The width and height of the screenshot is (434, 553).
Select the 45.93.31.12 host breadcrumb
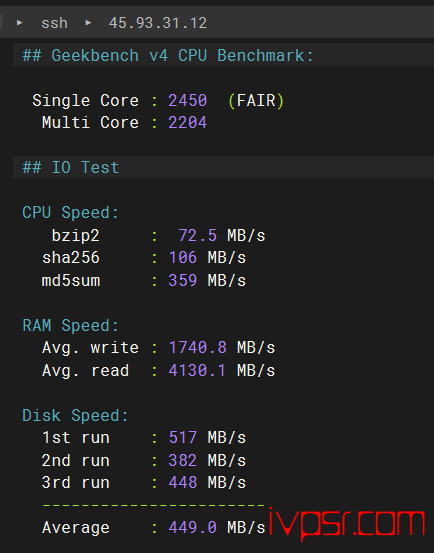(x=158, y=23)
